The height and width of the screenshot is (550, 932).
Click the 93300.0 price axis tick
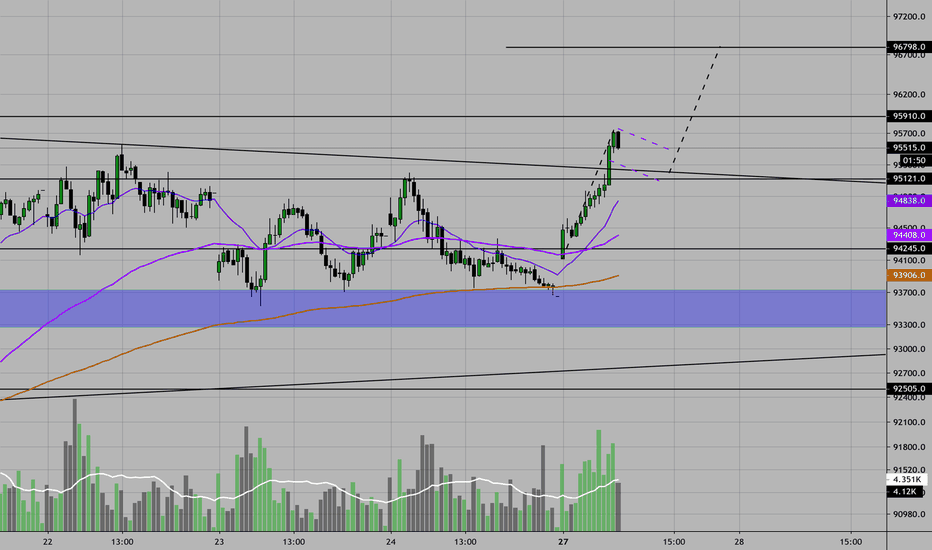(909, 325)
